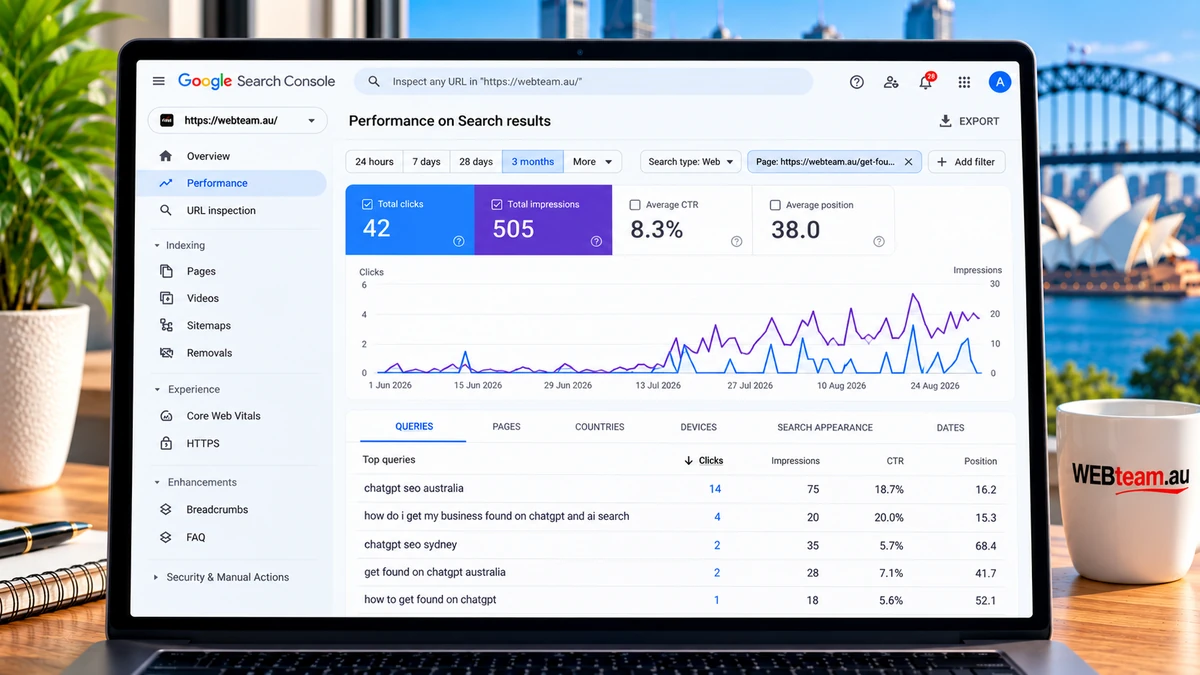Select the 7 days range
This screenshot has height=675, width=1200.
click(426, 161)
